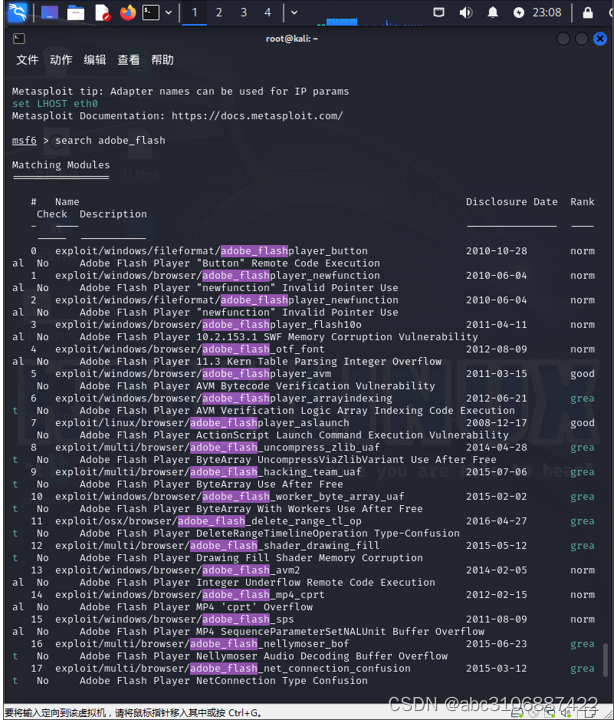Open the Kali dragon applications menu
614x721 pixels.
pos(17,12)
